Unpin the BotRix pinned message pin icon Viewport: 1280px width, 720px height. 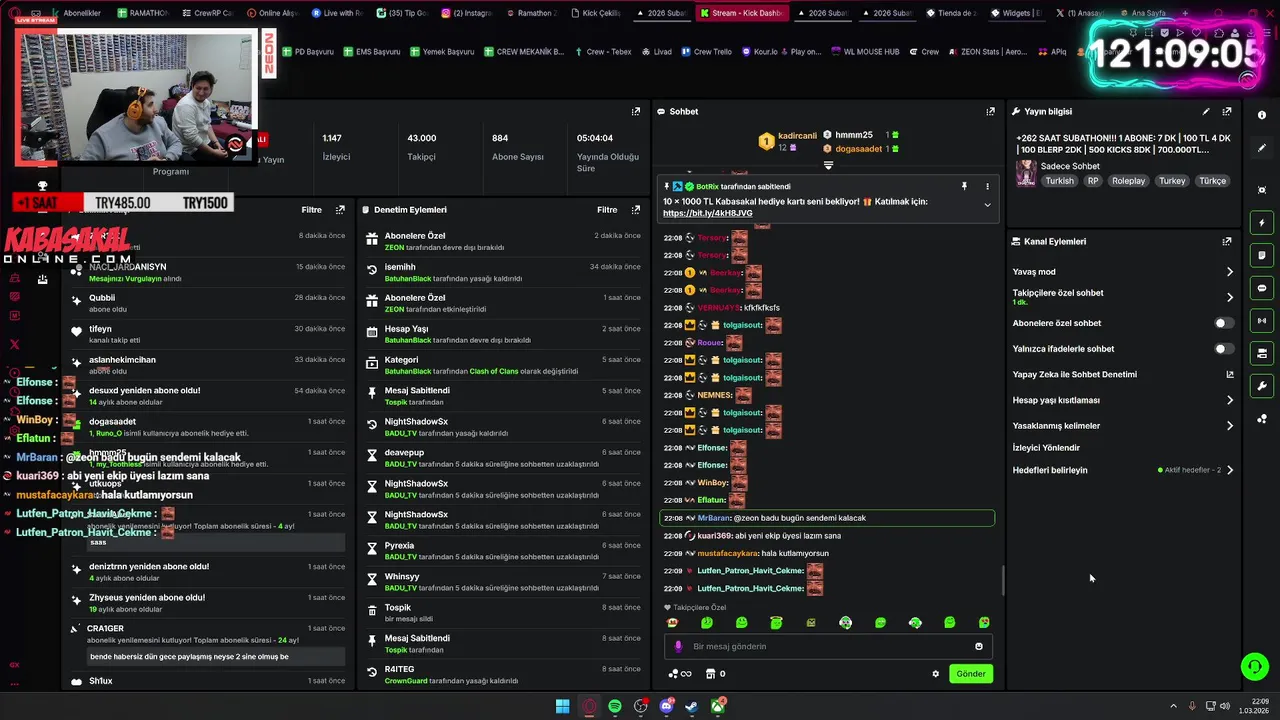click(964, 186)
